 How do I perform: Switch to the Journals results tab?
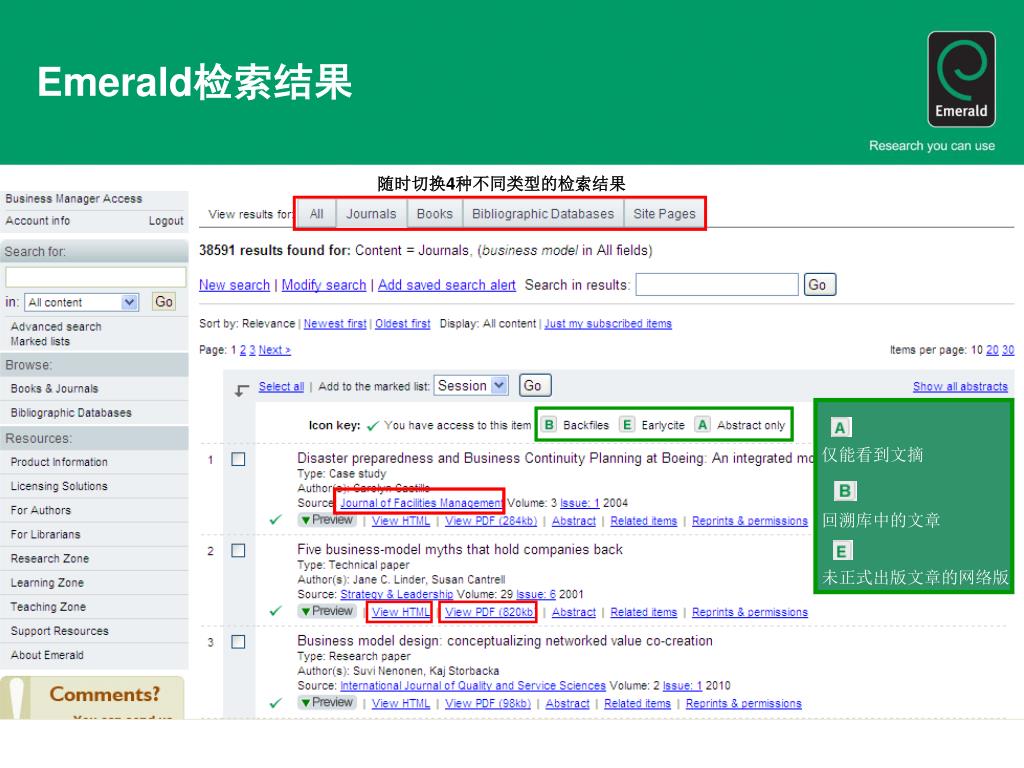372,214
